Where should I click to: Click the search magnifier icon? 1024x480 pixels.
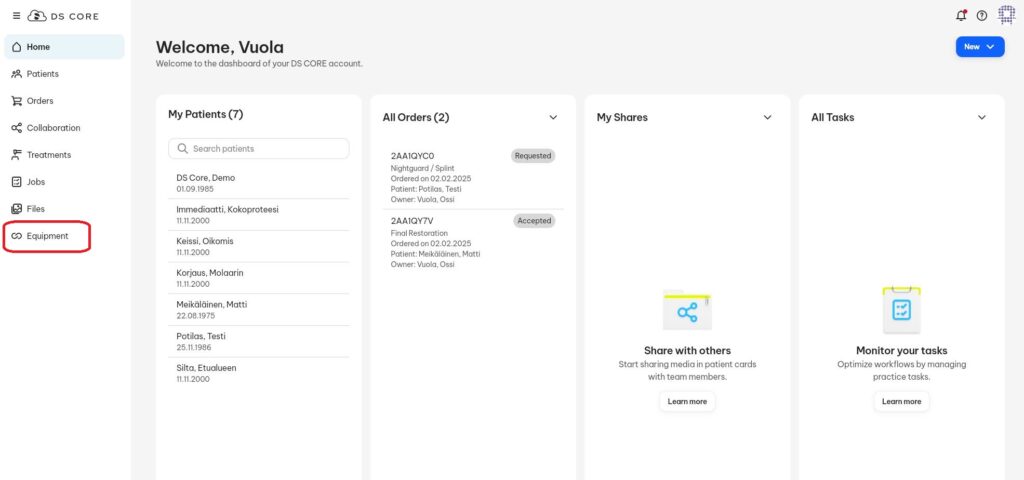[x=183, y=149]
